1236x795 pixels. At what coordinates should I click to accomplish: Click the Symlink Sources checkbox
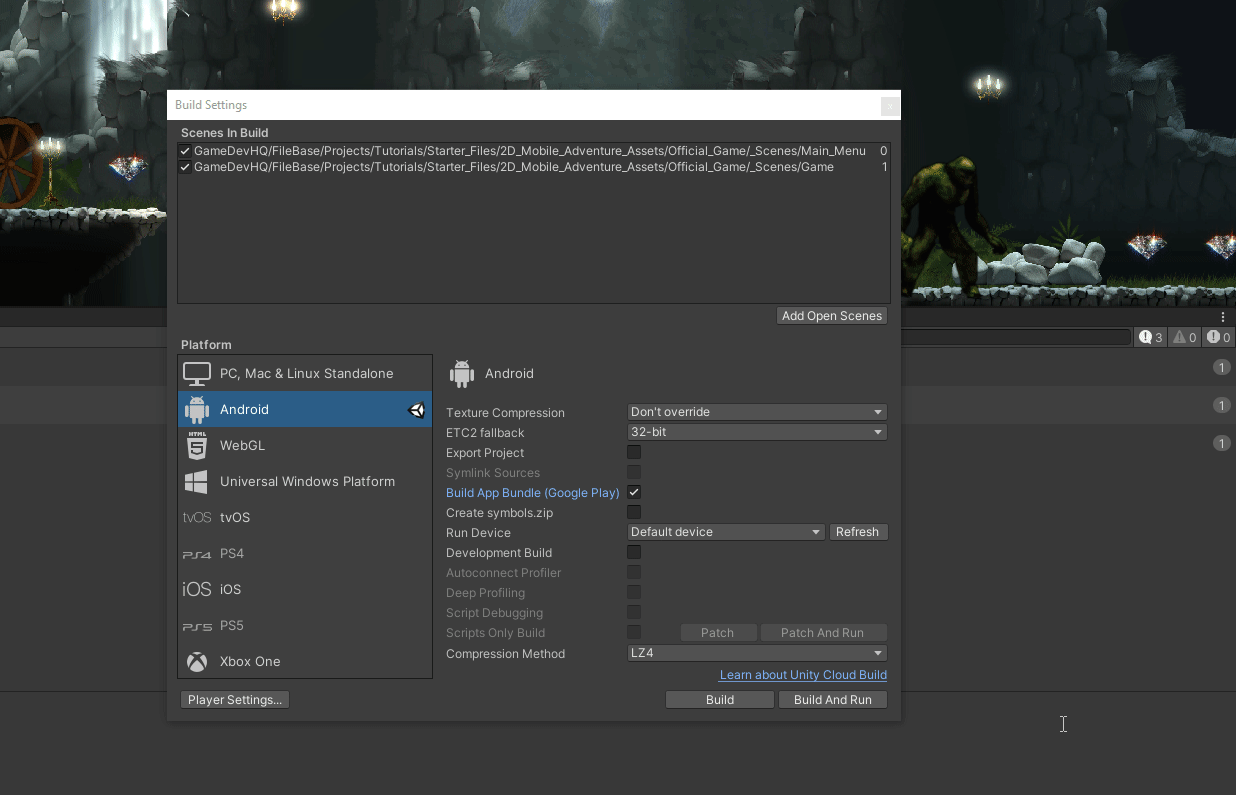click(x=634, y=472)
